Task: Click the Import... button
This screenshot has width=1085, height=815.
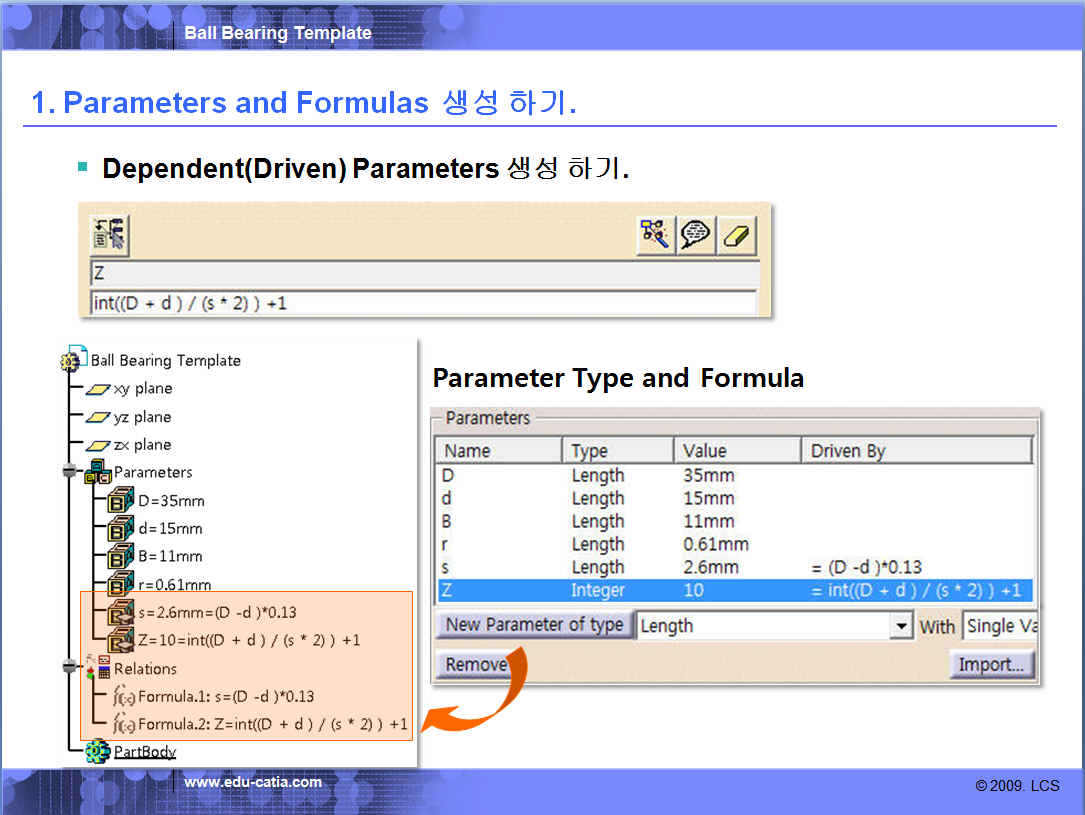Action: click(990, 665)
